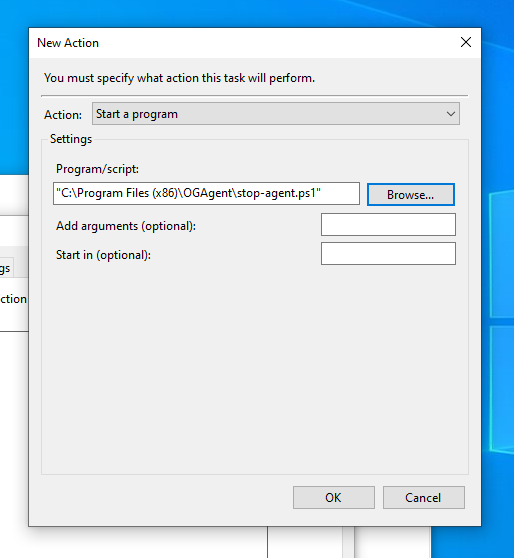Click the 'Add arguments (optional):' label
This screenshot has width=514, height=558.
click(x=126, y=226)
